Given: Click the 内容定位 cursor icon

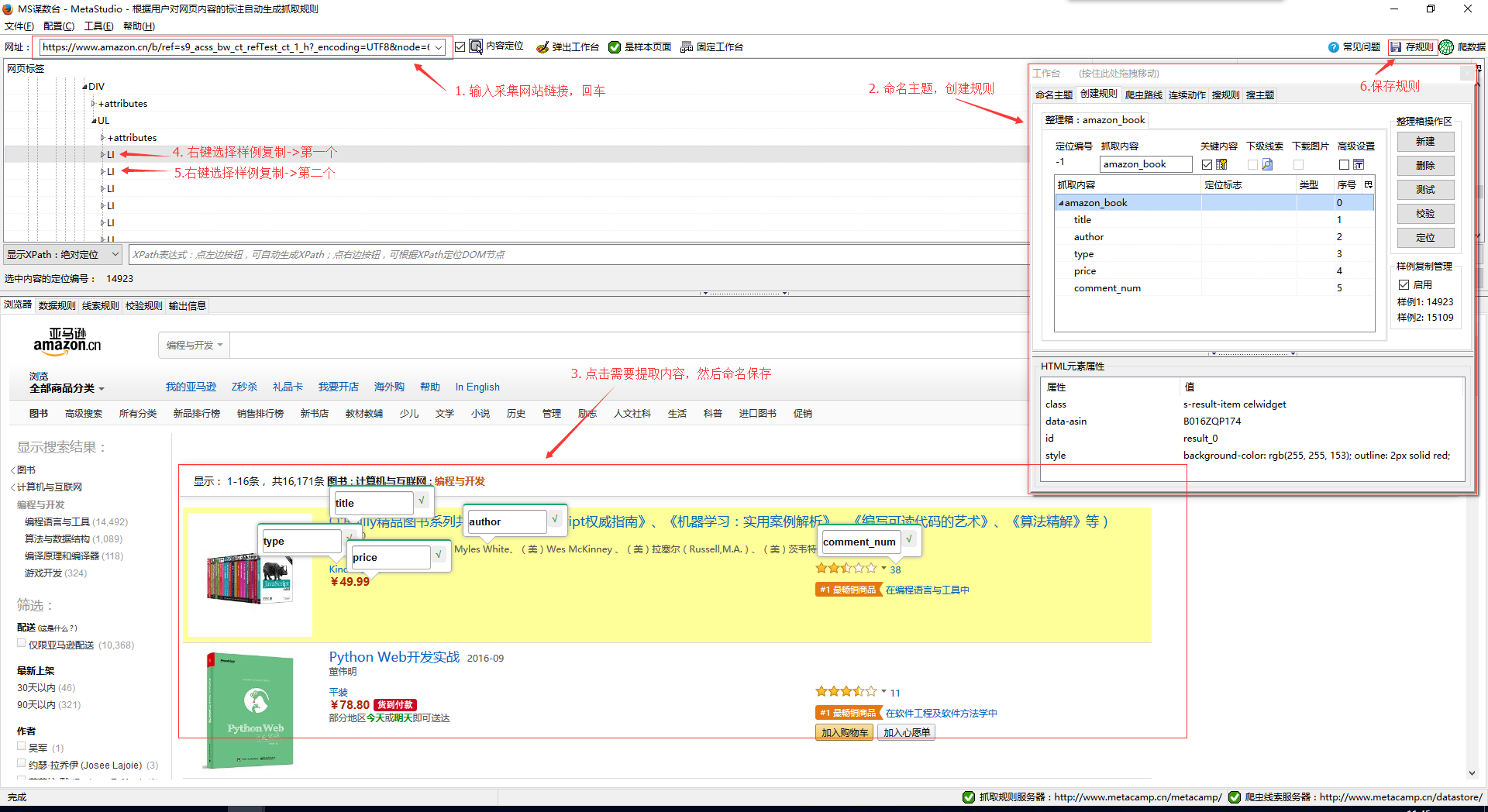Looking at the screenshot, I should click(476, 46).
